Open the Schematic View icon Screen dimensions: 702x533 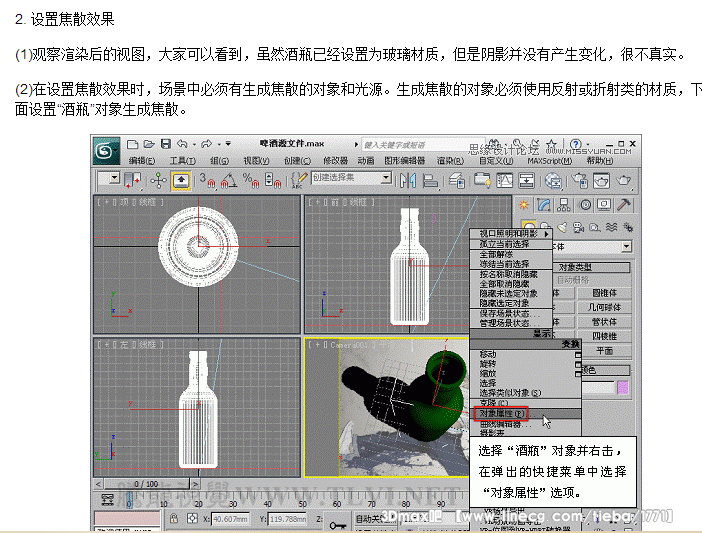tap(526, 181)
